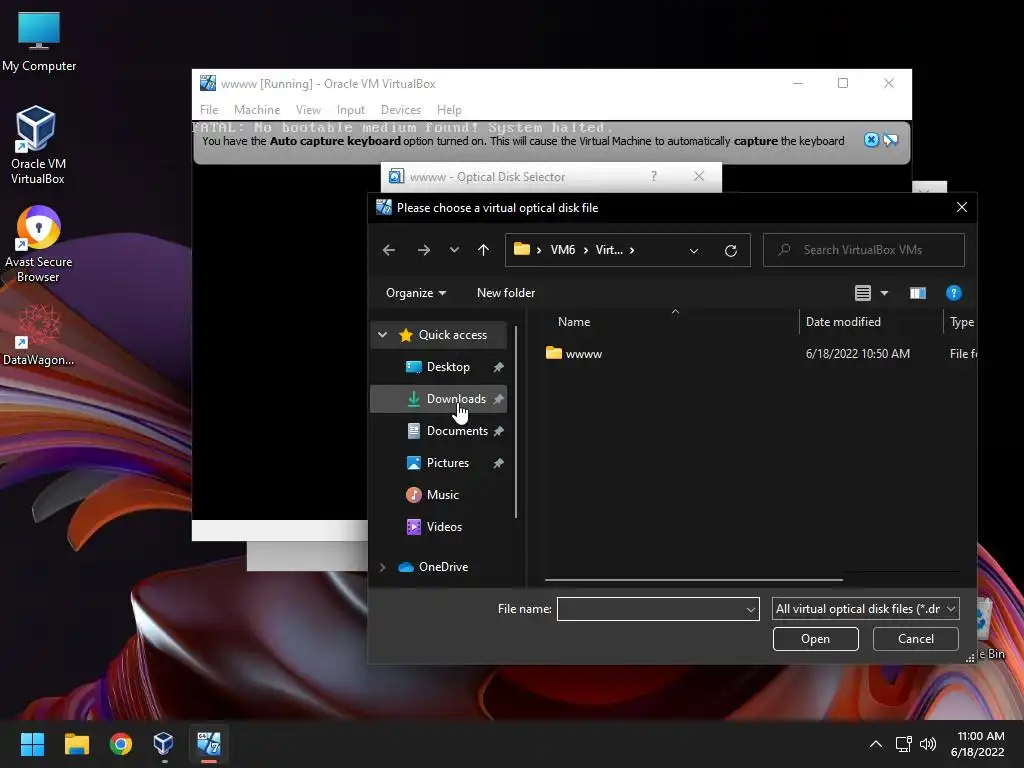
Task: Open the VirtualBox Devices menu
Action: click(x=401, y=110)
